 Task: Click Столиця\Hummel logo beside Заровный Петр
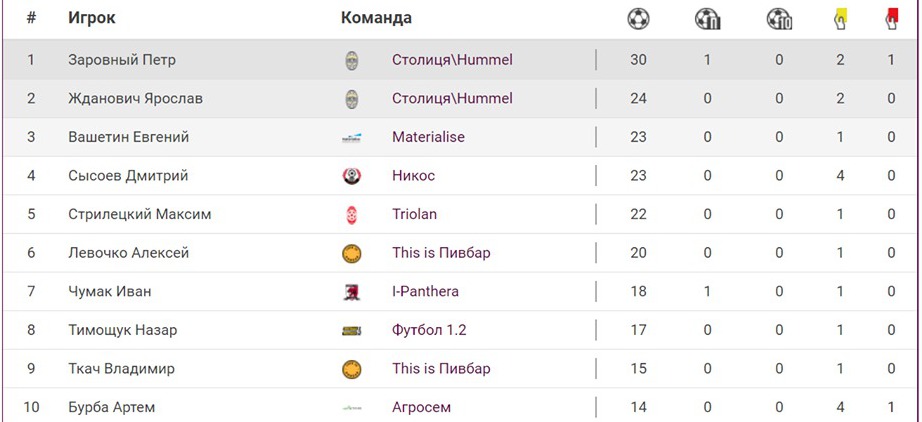point(351,60)
